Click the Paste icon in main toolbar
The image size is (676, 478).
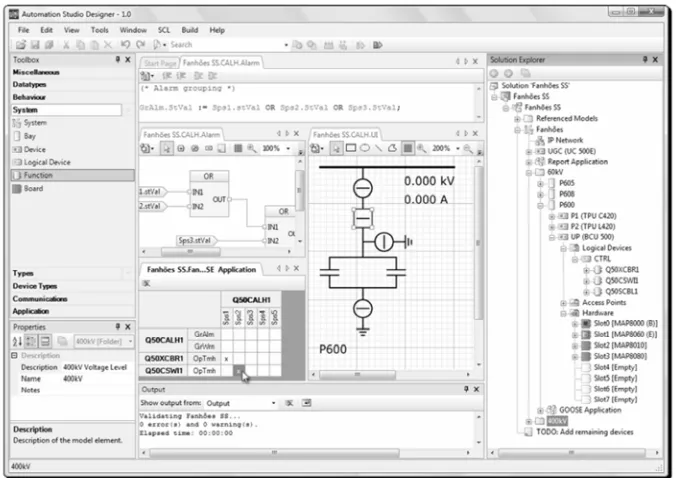pyautogui.click(x=94, y=45)
